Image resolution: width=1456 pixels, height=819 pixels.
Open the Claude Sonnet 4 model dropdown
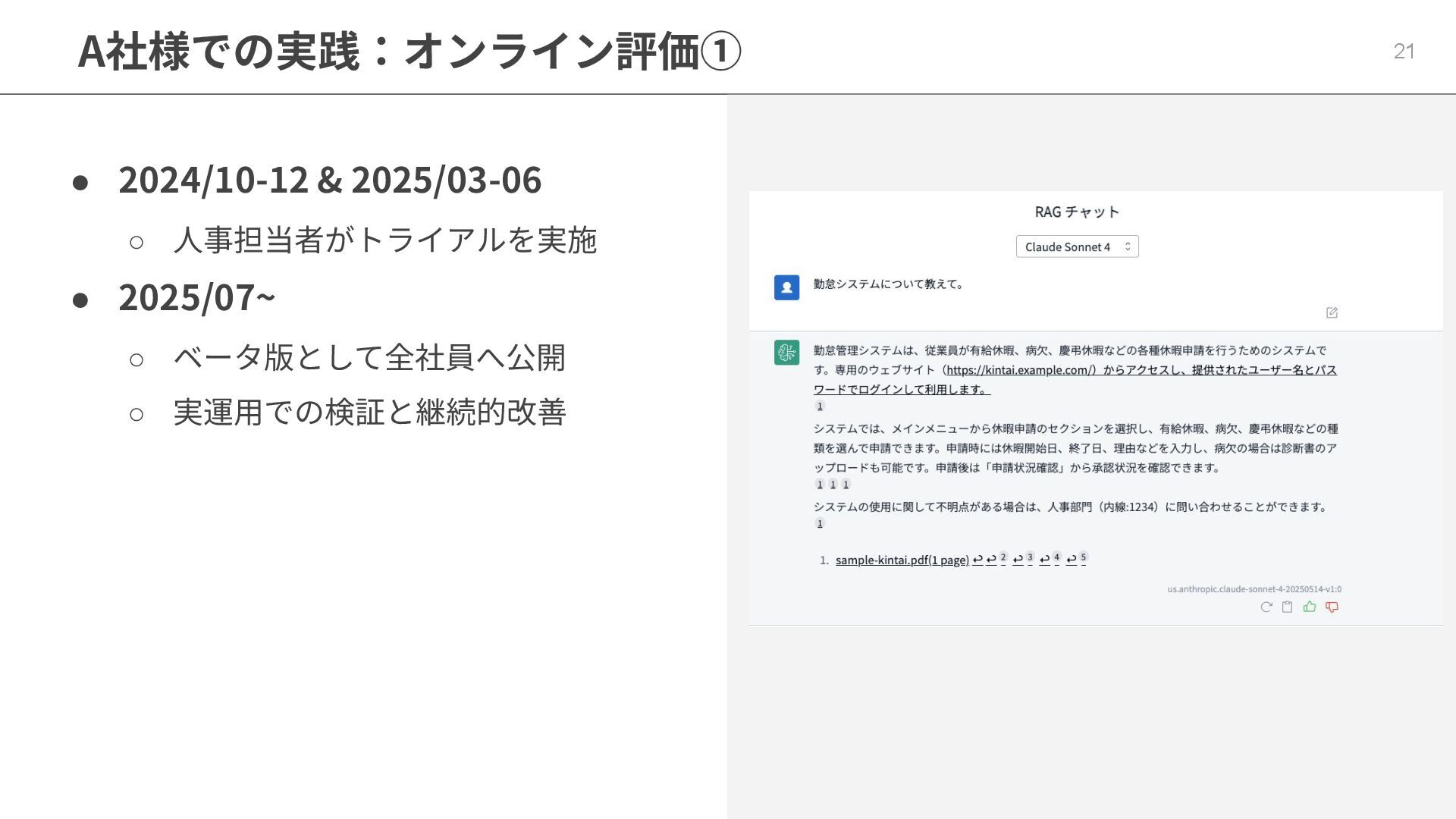(x=1077, y=246)
